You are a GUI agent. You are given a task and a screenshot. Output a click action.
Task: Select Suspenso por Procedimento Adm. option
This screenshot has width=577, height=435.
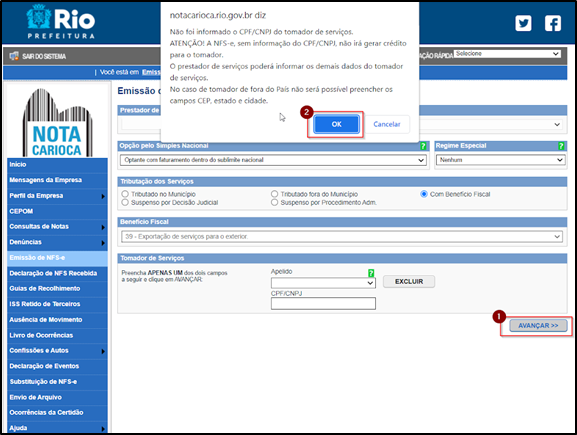pyautogui.click(x=275, y=202)
